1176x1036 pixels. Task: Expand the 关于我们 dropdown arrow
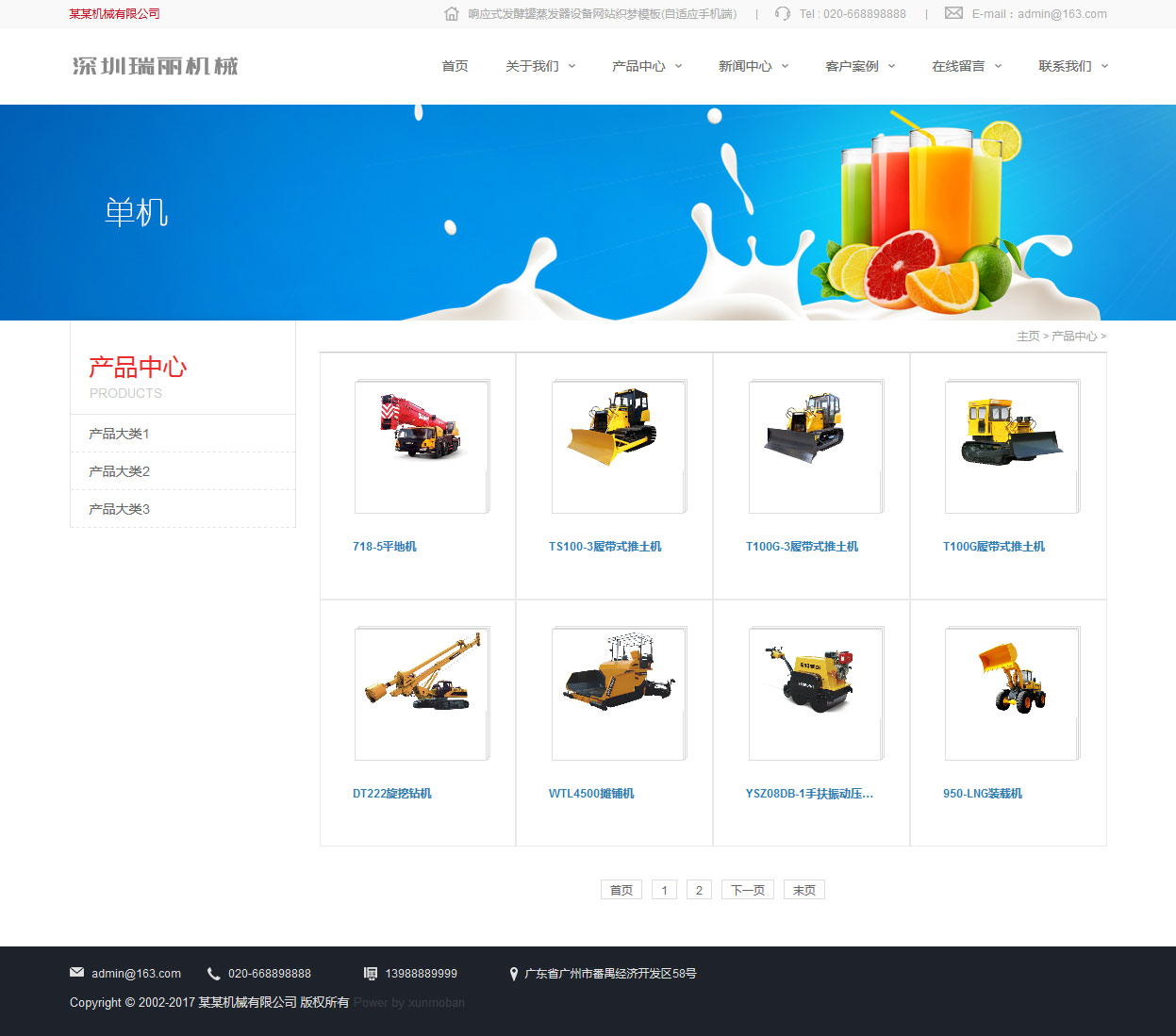tap(571, 66)
